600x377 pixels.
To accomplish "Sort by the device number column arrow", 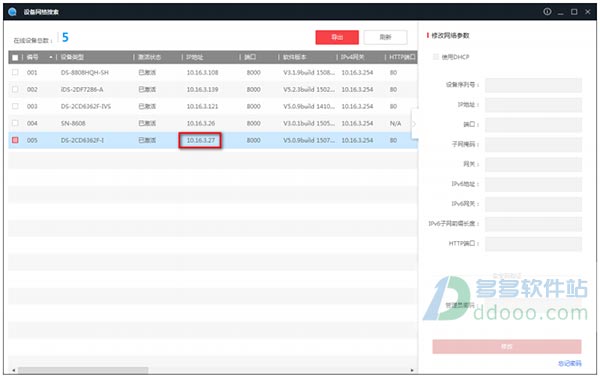I will pyautogui.click(x=51, y=57).
